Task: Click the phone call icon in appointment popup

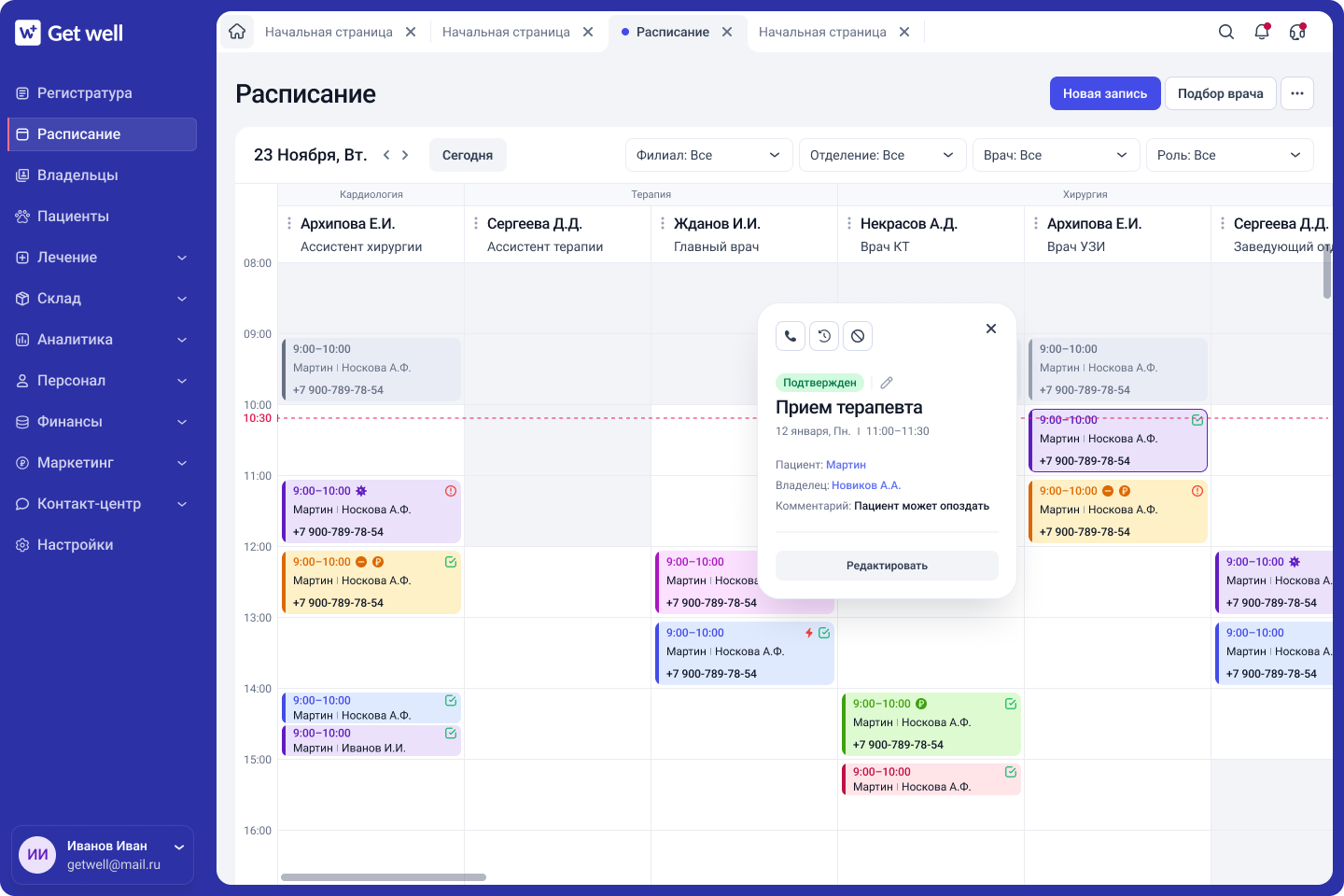Action: [791, 336]
